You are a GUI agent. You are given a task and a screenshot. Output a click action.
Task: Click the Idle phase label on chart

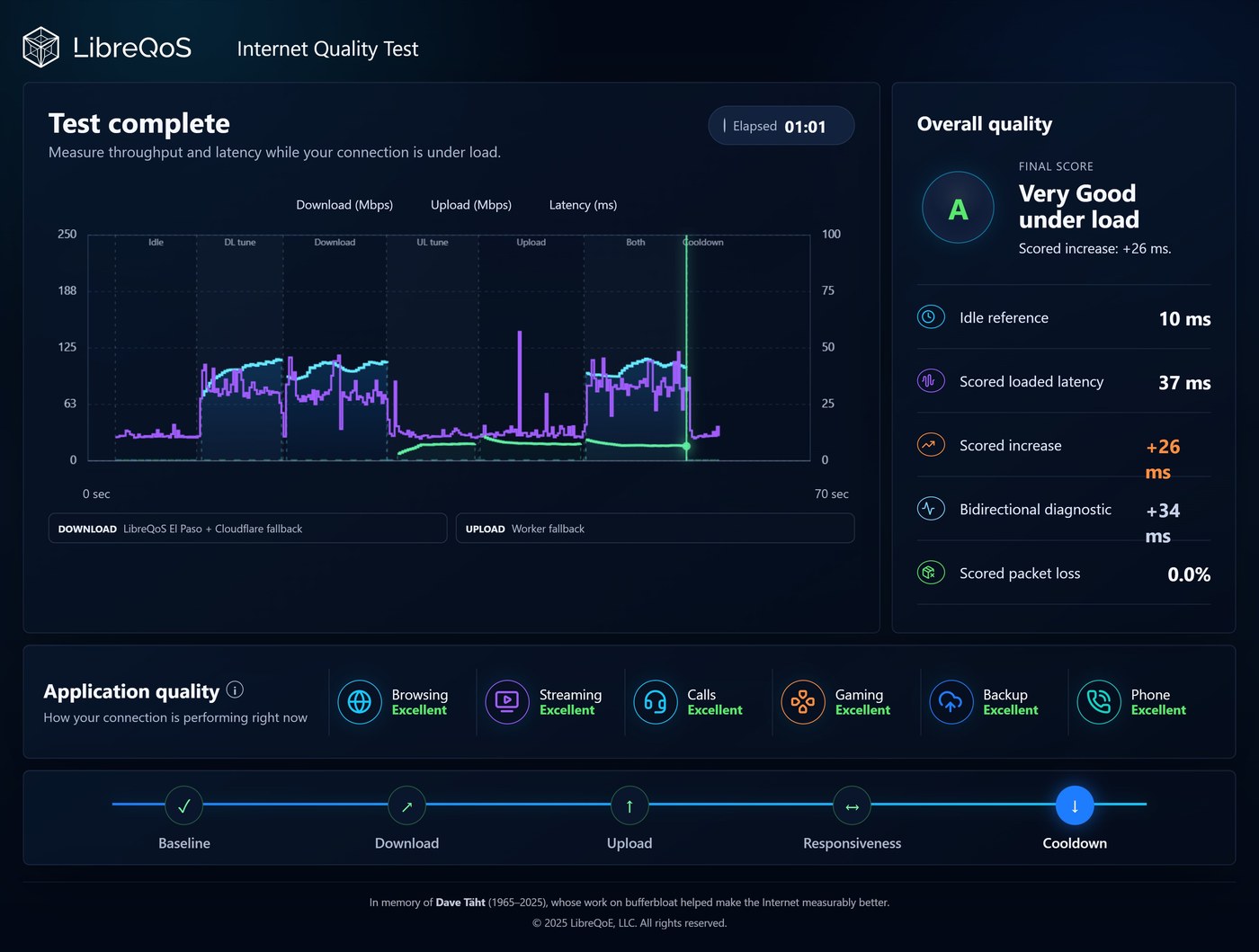click(156, 243)
